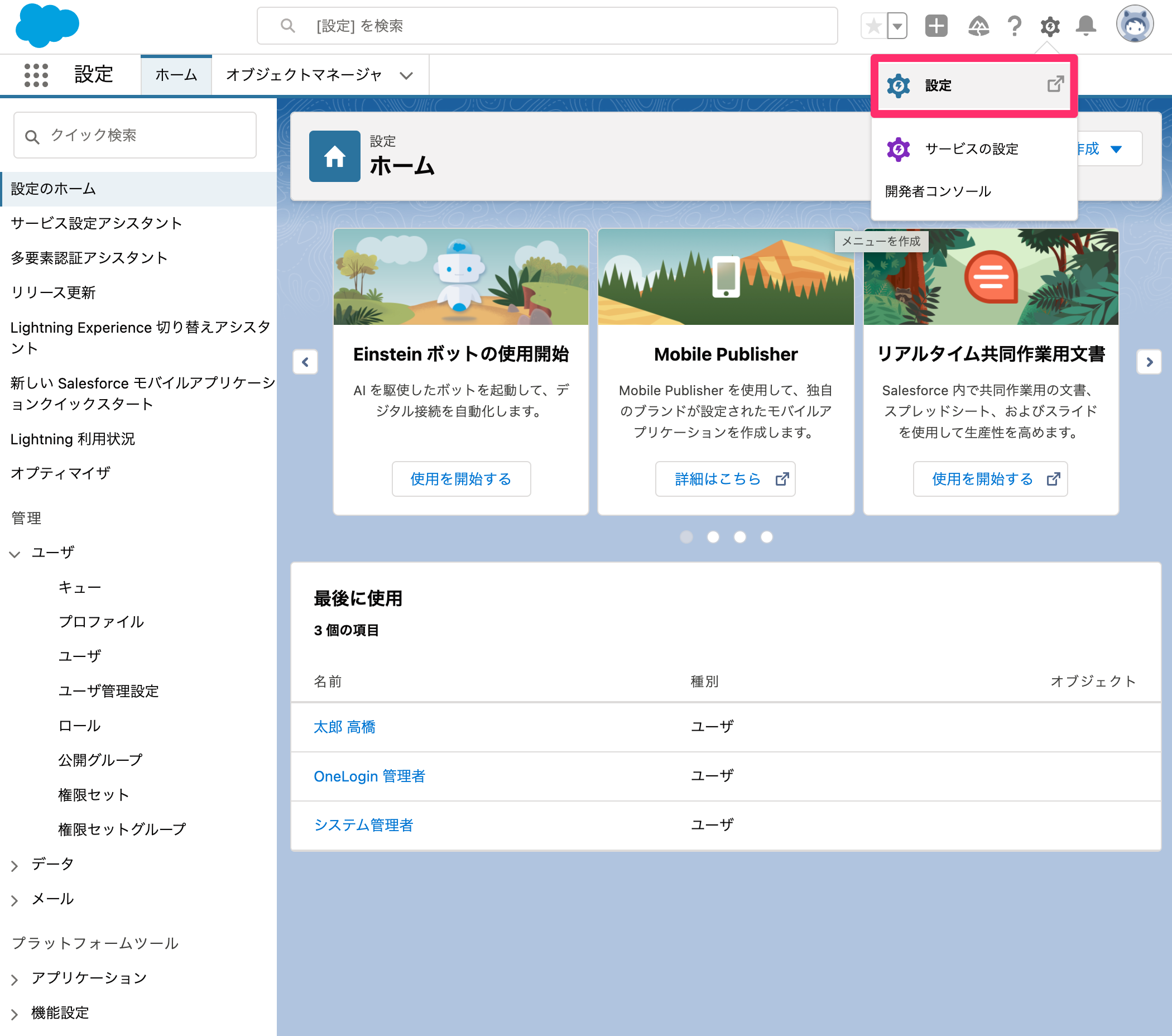Open Lightning Experience 切り替えアシスタント
Screen dimensions: 1172x1036
(140, 338)
